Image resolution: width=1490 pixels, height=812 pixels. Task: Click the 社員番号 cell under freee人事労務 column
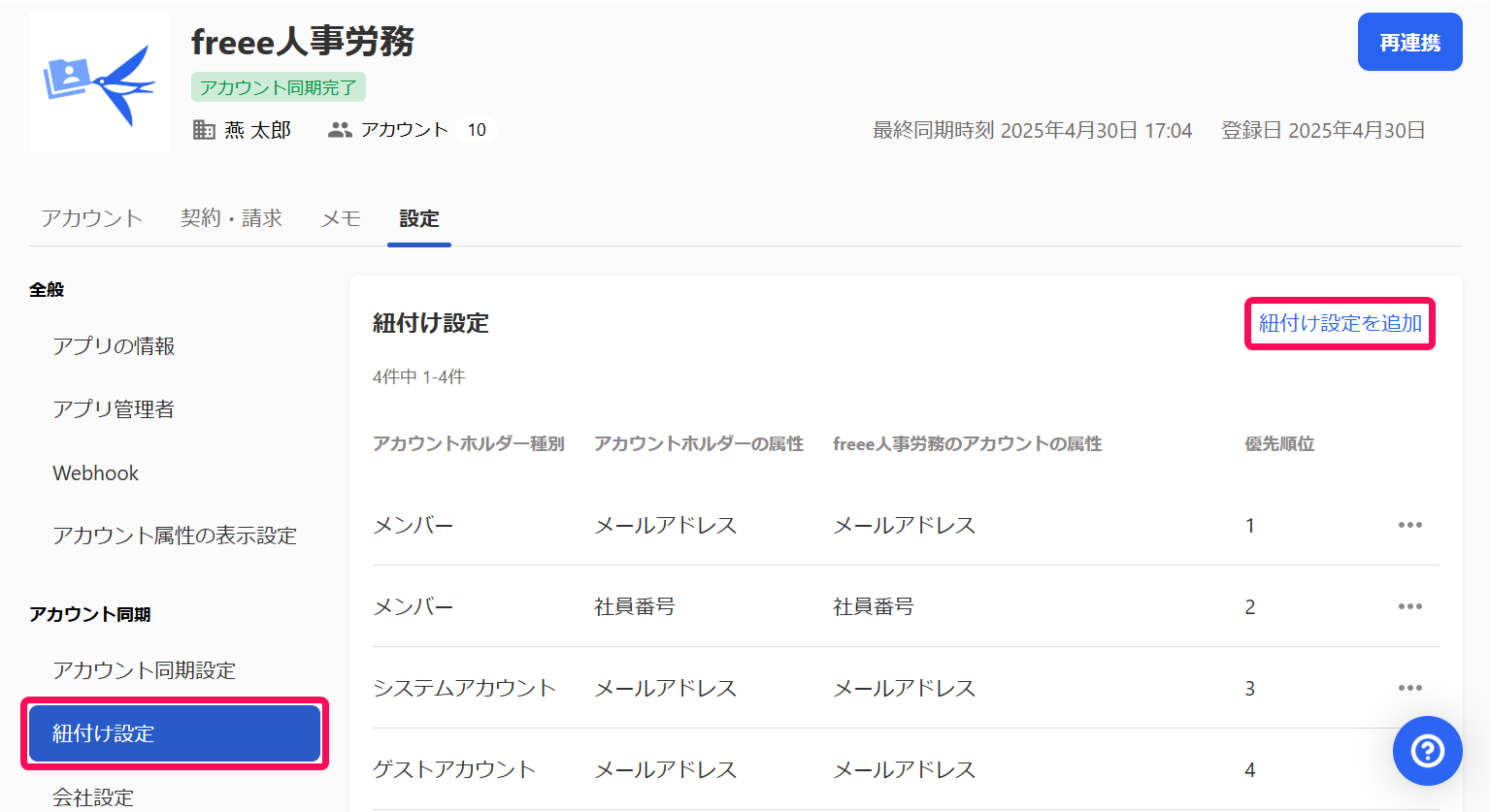874,606
